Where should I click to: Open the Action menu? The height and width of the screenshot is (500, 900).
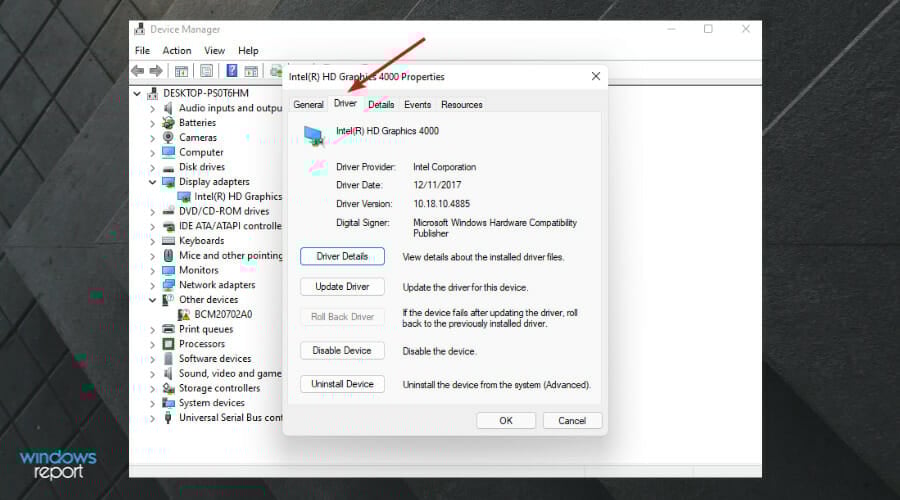pos(177,51)
